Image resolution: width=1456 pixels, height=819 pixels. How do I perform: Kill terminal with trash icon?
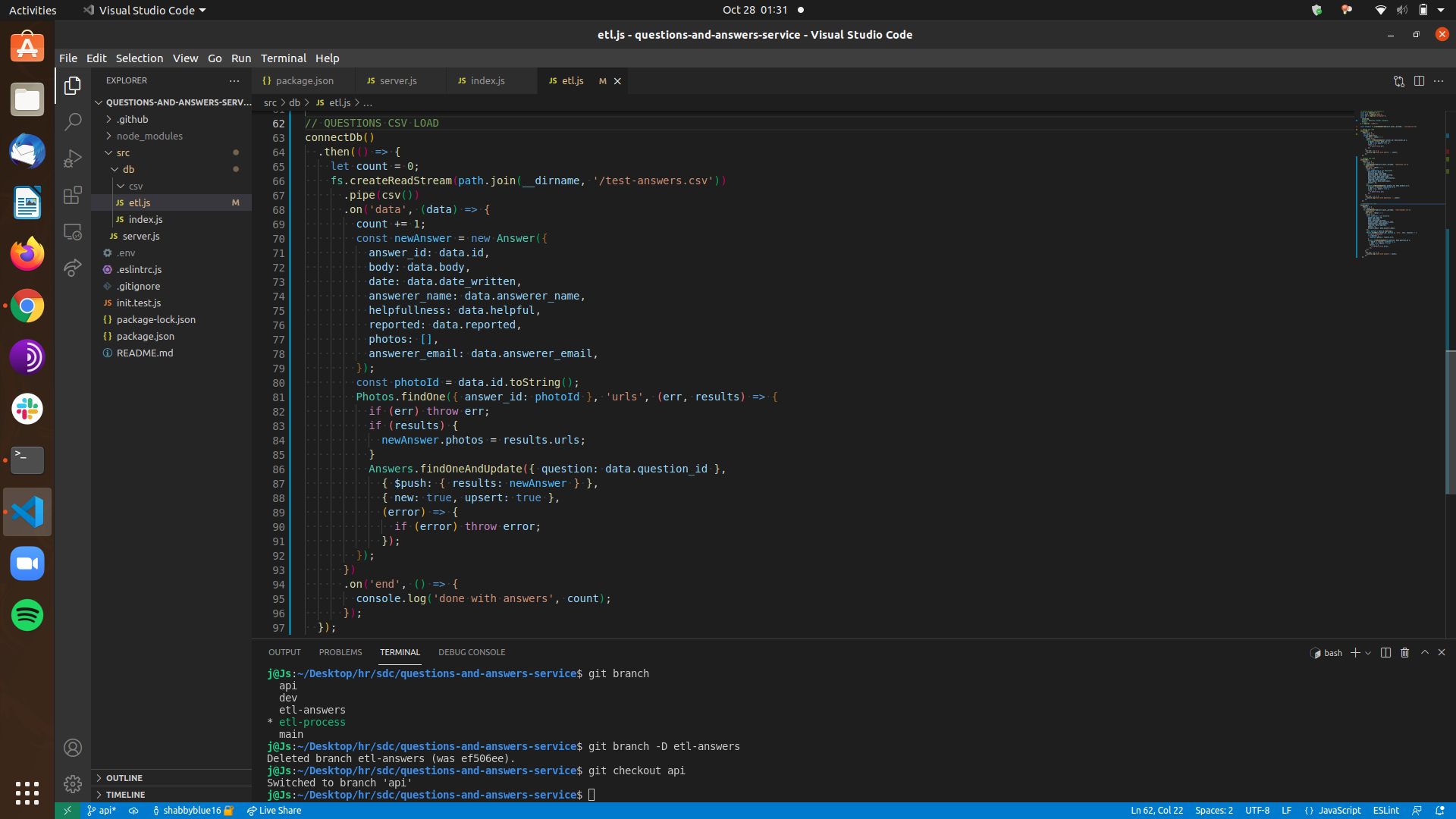pos(1404,652)
